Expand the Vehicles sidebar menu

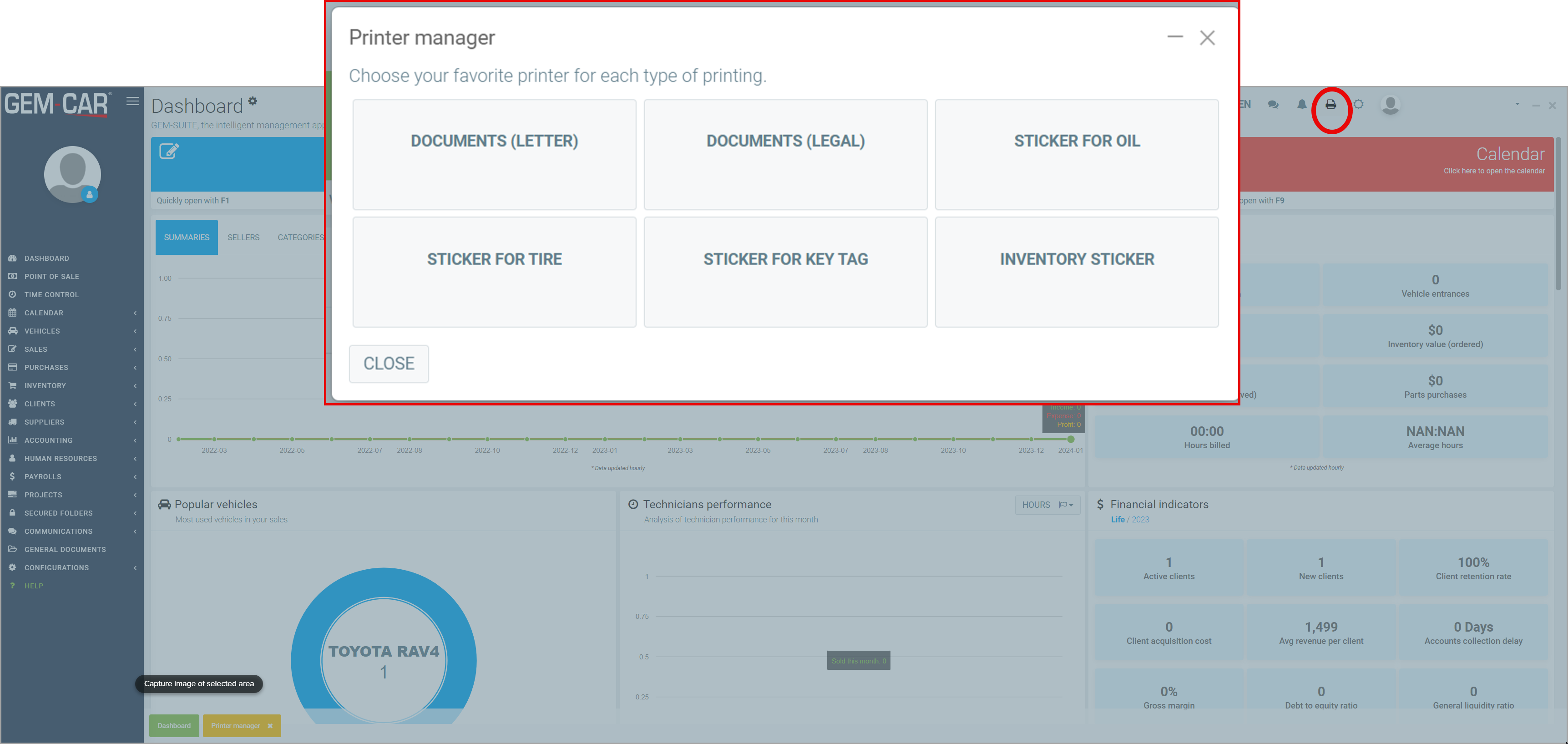pyautogui.click(x=42, y=331)
